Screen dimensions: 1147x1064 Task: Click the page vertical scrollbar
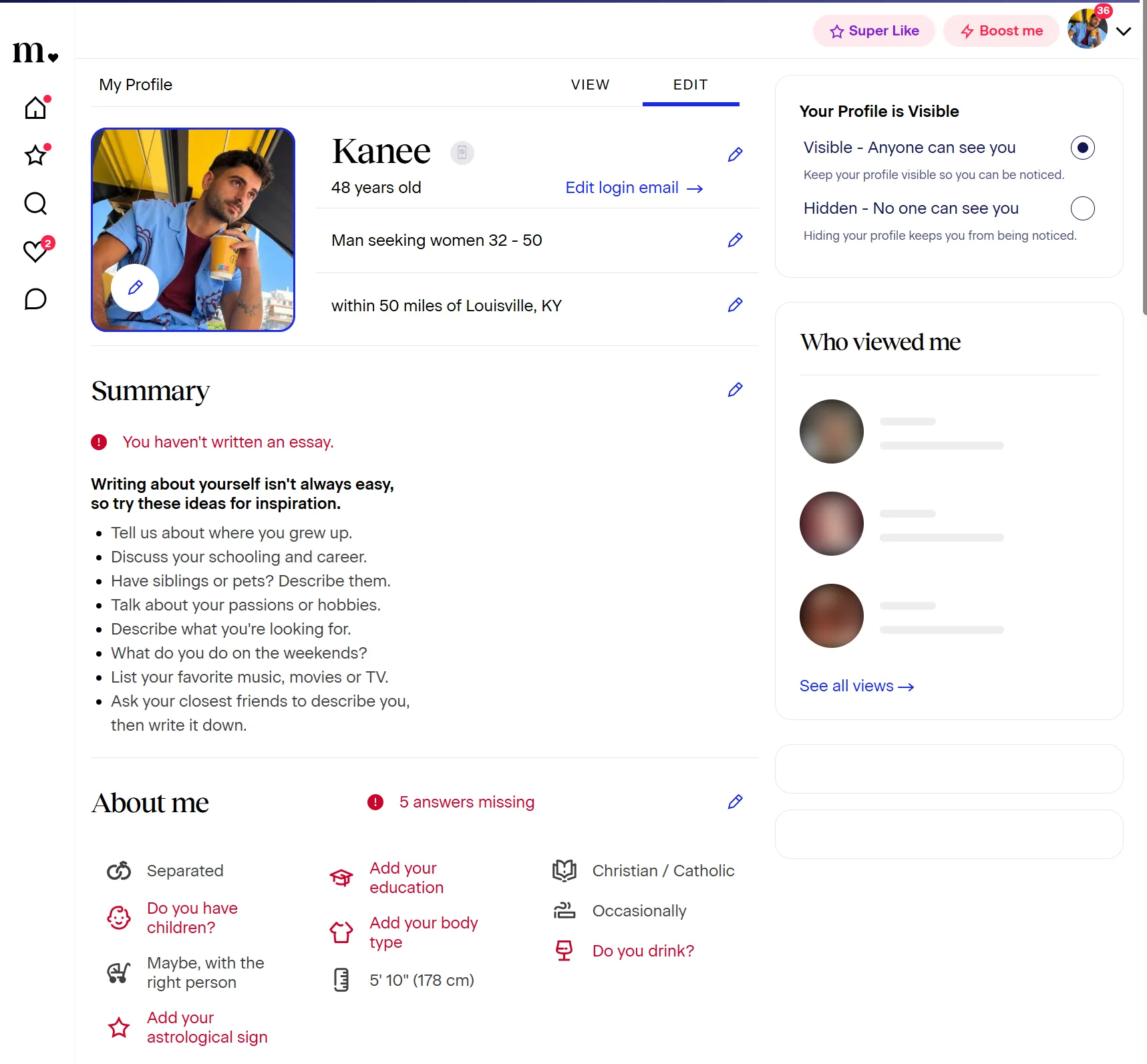point(1144,157)
